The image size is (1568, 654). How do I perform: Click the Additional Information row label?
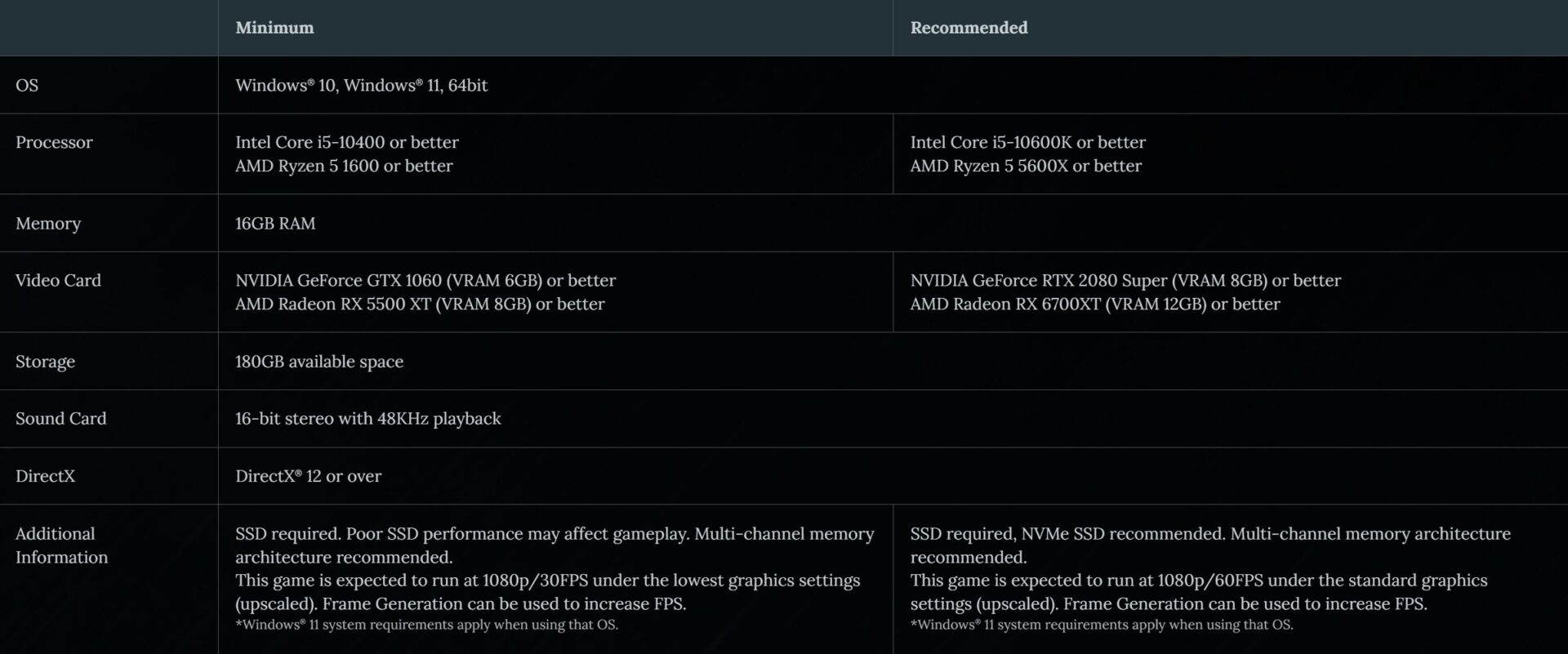61,545
